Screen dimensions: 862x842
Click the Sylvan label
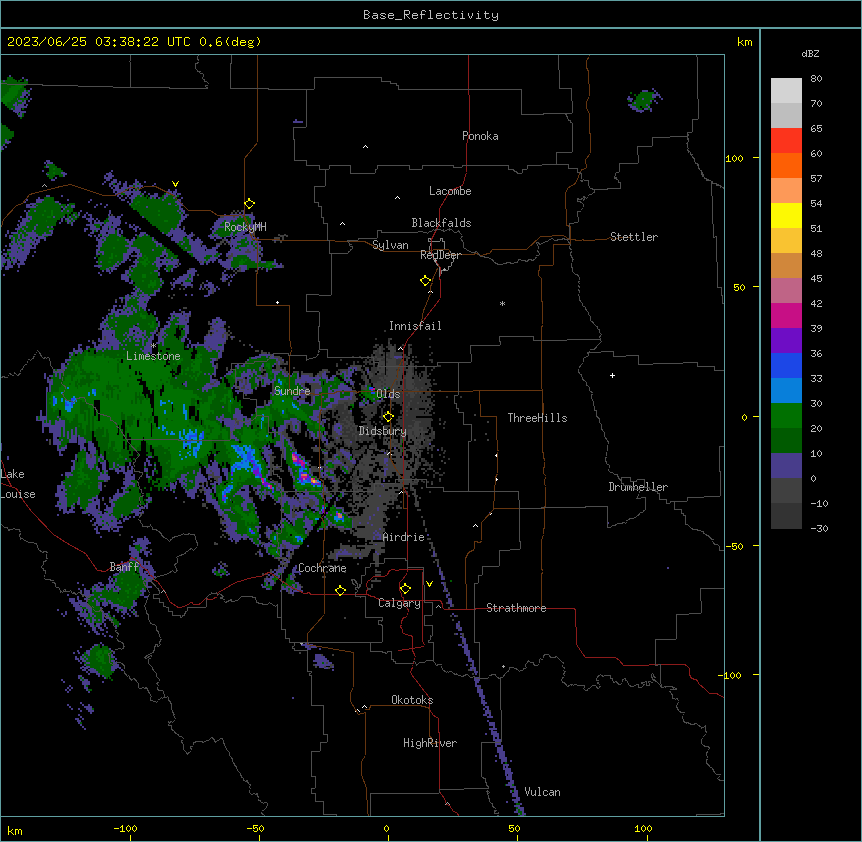coord(390,245)
